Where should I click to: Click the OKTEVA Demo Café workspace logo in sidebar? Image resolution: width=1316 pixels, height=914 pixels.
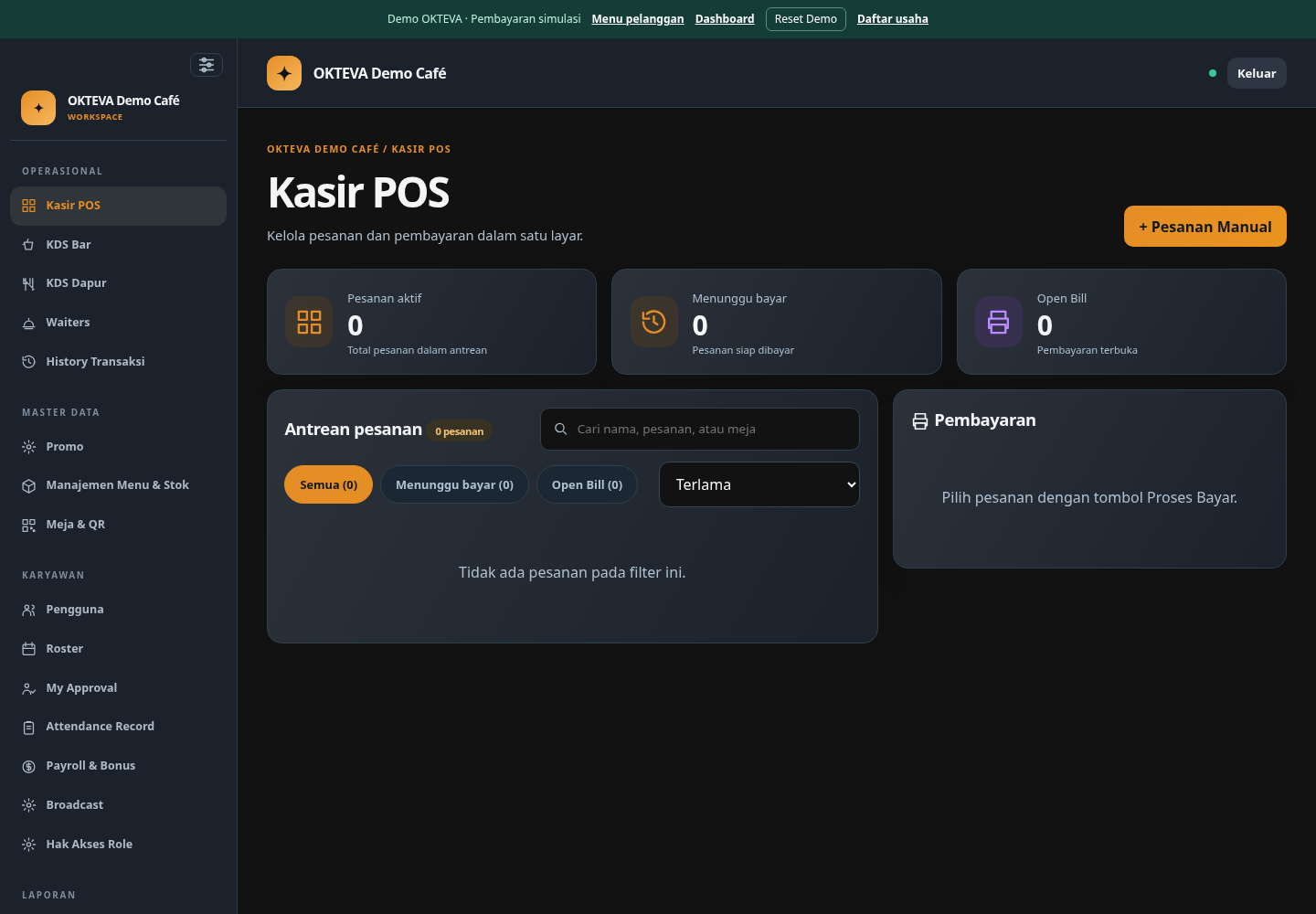(38, 108)
